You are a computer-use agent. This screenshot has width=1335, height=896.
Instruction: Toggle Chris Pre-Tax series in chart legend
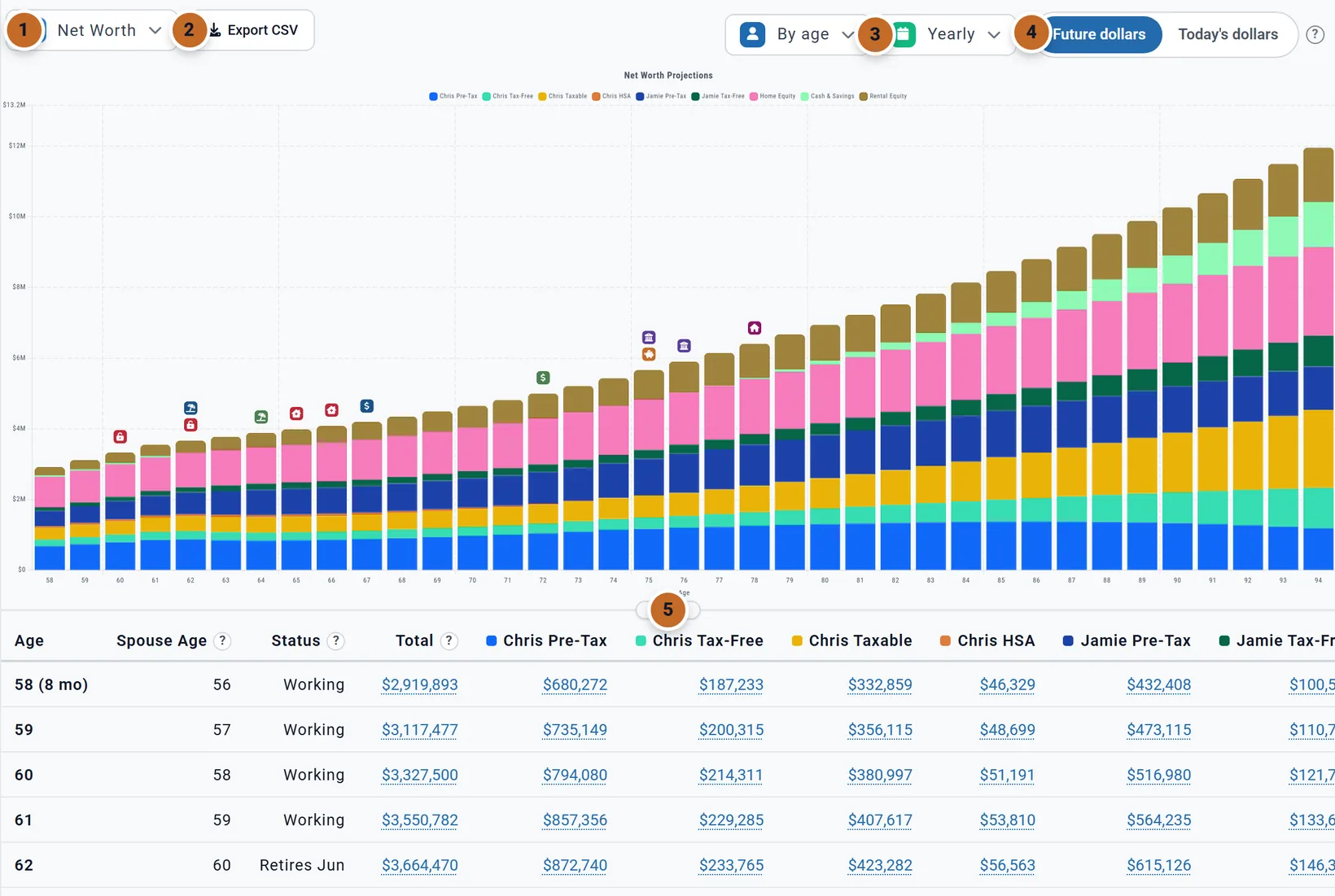453,96
